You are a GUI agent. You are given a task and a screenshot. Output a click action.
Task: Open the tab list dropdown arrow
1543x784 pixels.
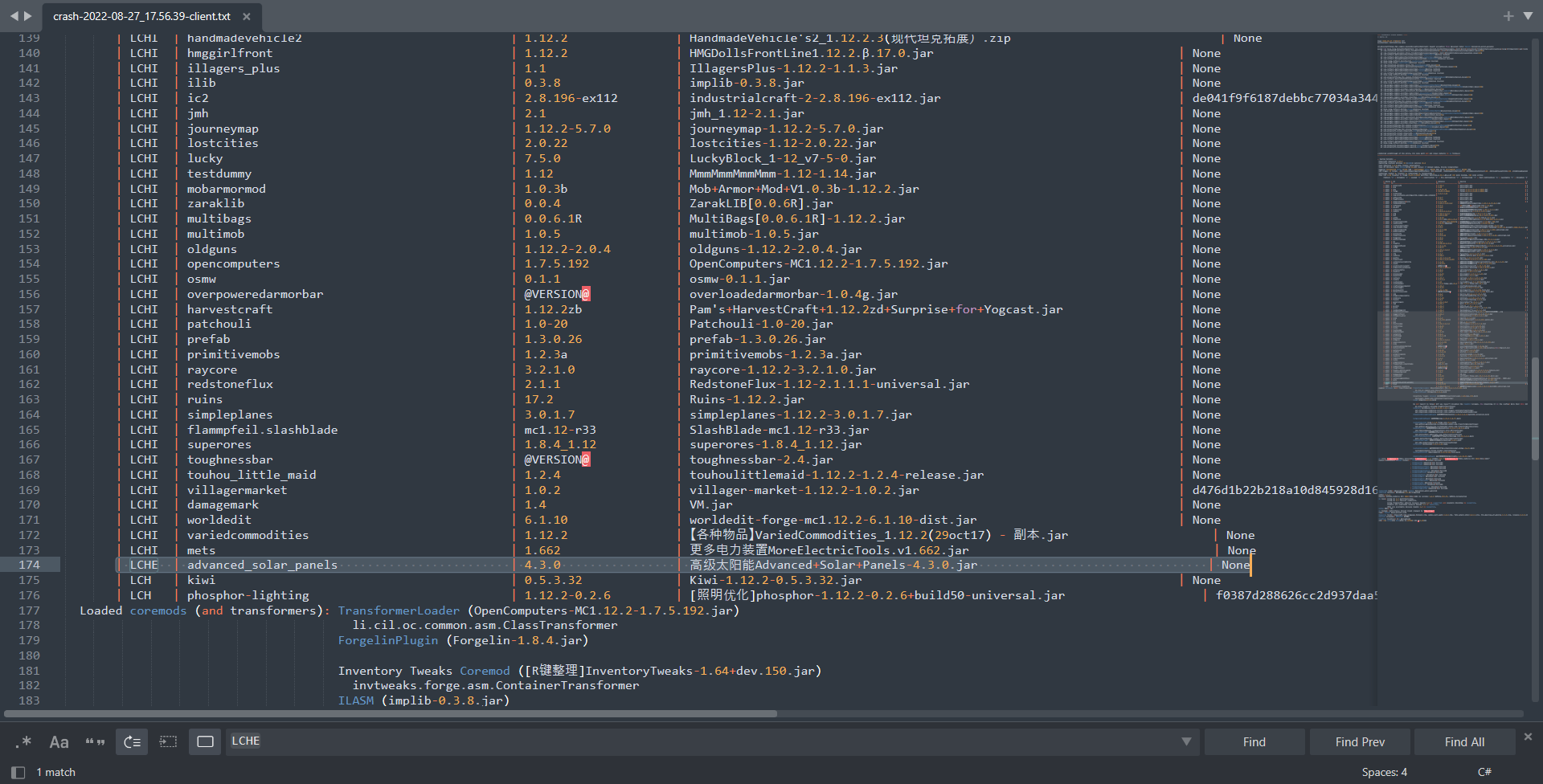[x=1528, y=16]
